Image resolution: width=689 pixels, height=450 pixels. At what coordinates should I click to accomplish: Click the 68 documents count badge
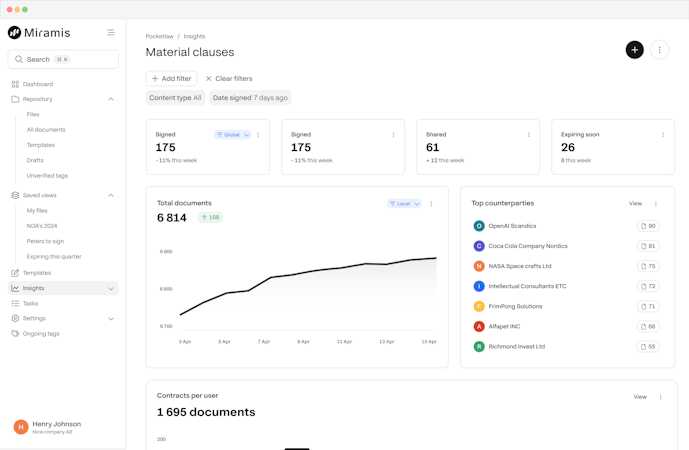tap(648, 327)
